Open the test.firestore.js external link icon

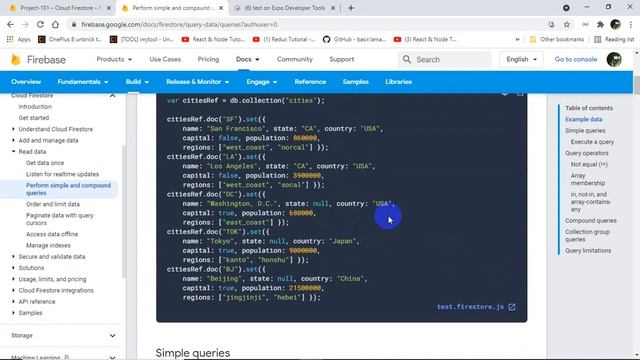(512, 307)
